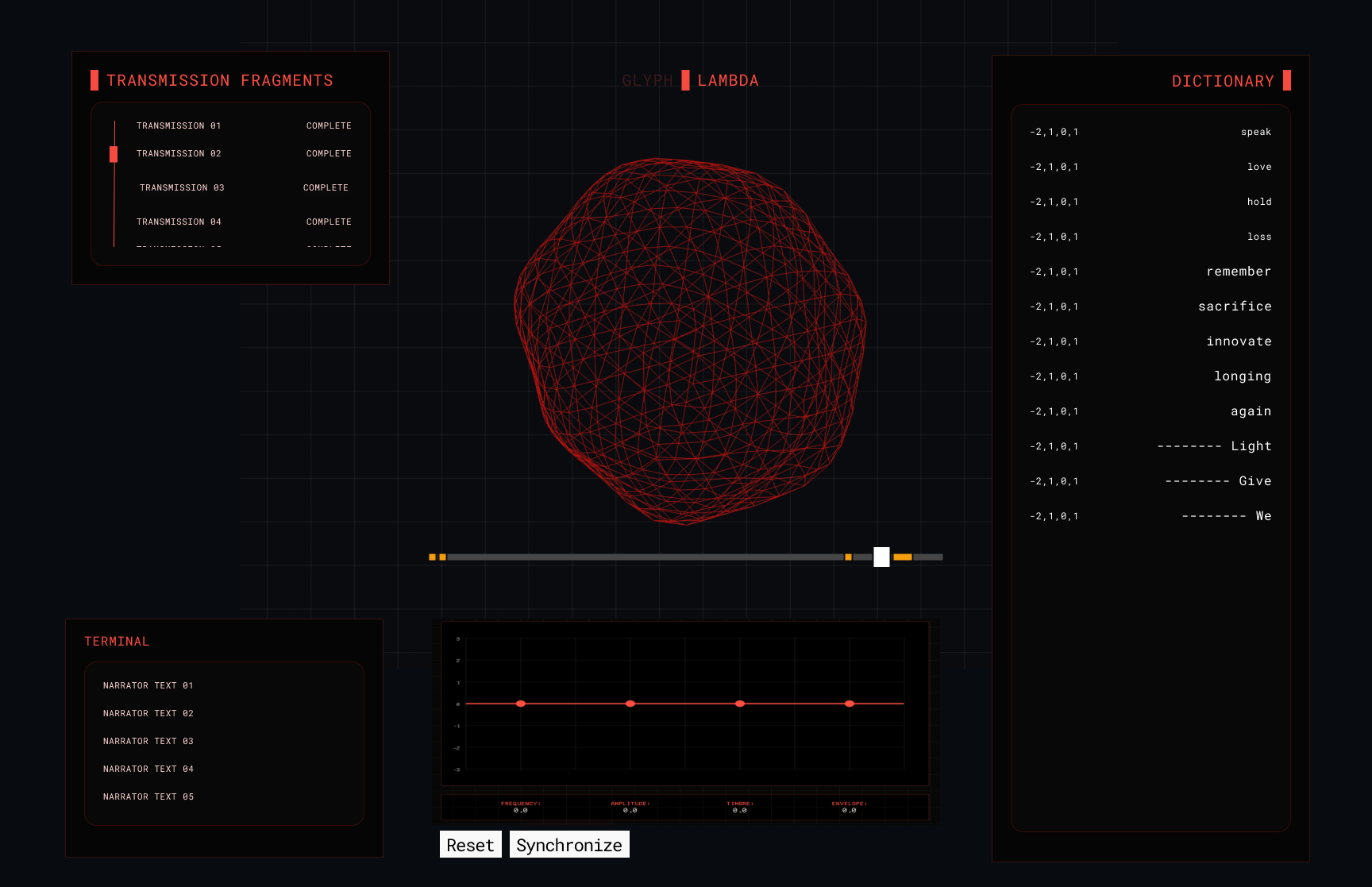The width and height of the screenshot is (1372, 887).
Task: Choose dictionary word "sacrifice"
Action: 1235,307
